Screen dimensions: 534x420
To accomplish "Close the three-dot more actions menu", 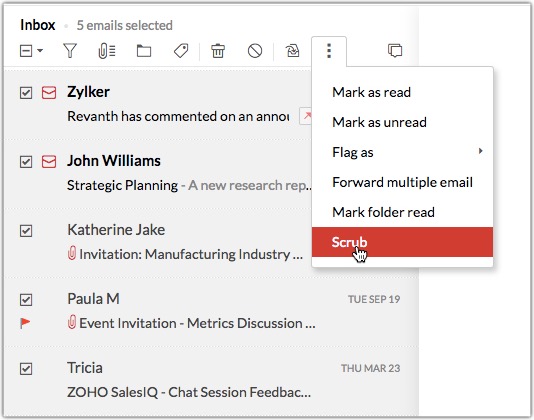I will pos(329,51).
